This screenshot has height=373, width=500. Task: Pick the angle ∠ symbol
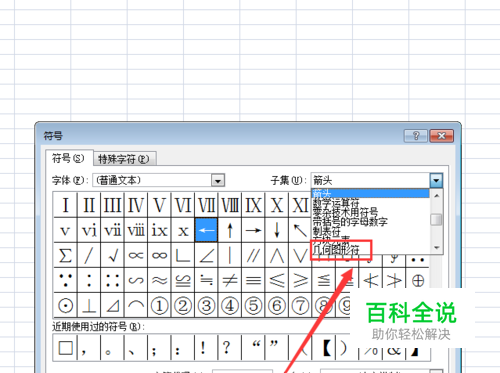206,255
